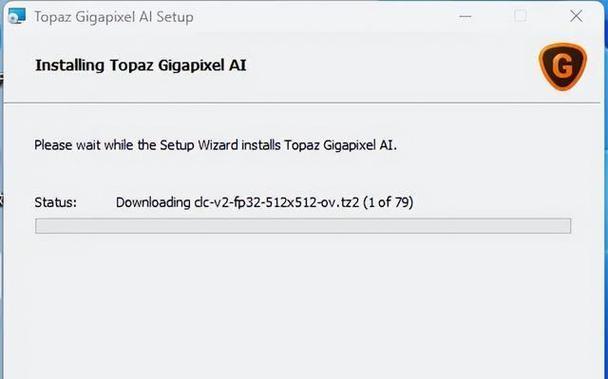Click the "Topaz Gigapixel AI Setup" title text
Screen dimensions: 608x379
pos(114,17)
